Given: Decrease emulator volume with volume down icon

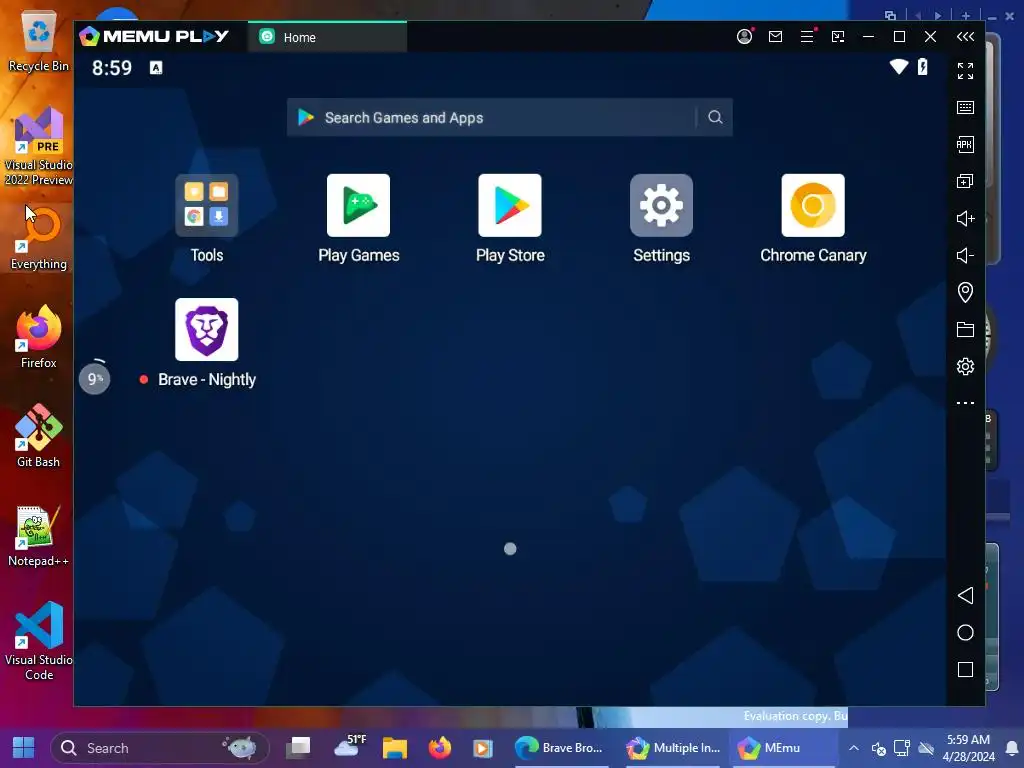Looking at the screenshot, I should pyautogui.click(x=965, y=255).
